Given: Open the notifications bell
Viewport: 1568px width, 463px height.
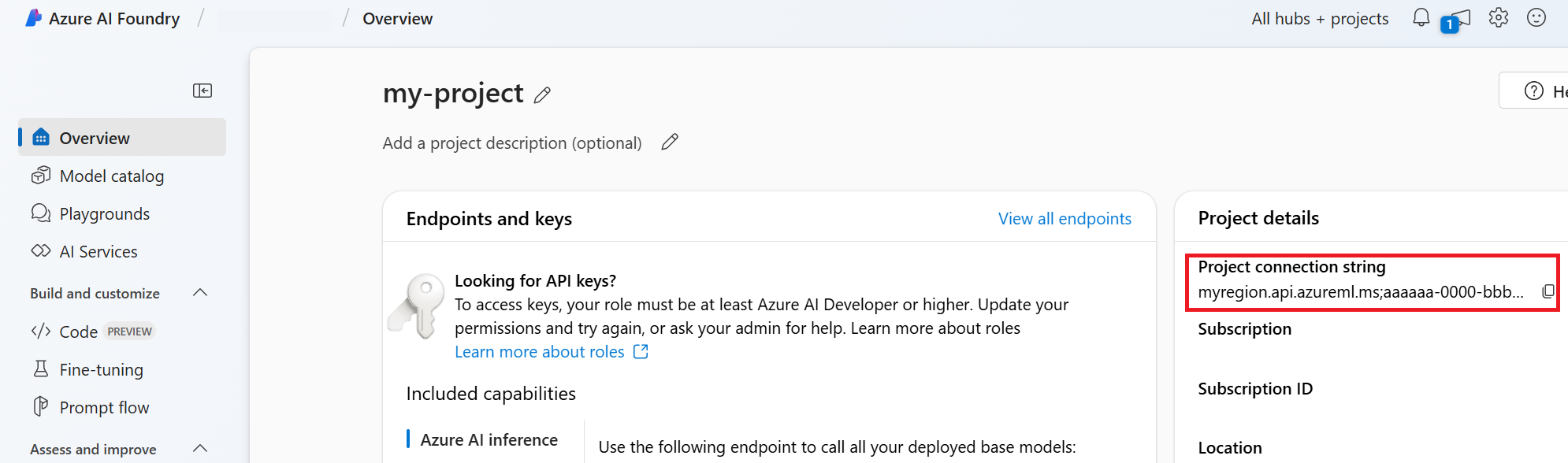Looking at the screenshot, I should [x=1421, y=17].
